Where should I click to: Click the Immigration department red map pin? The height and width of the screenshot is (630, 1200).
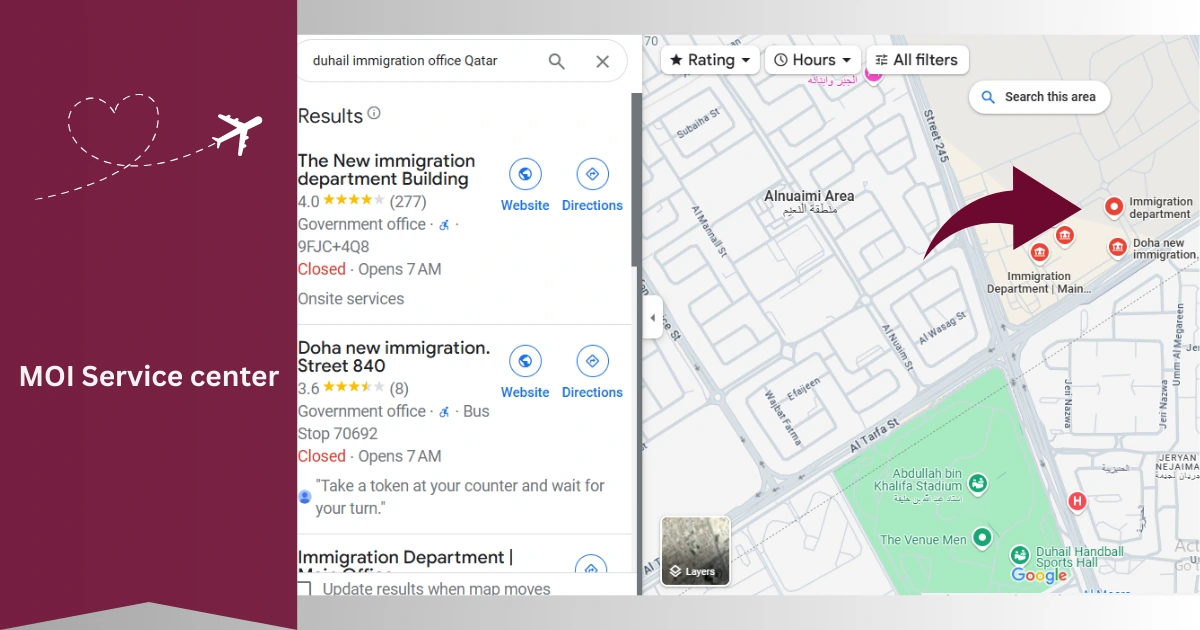[x=1113, y=206]
